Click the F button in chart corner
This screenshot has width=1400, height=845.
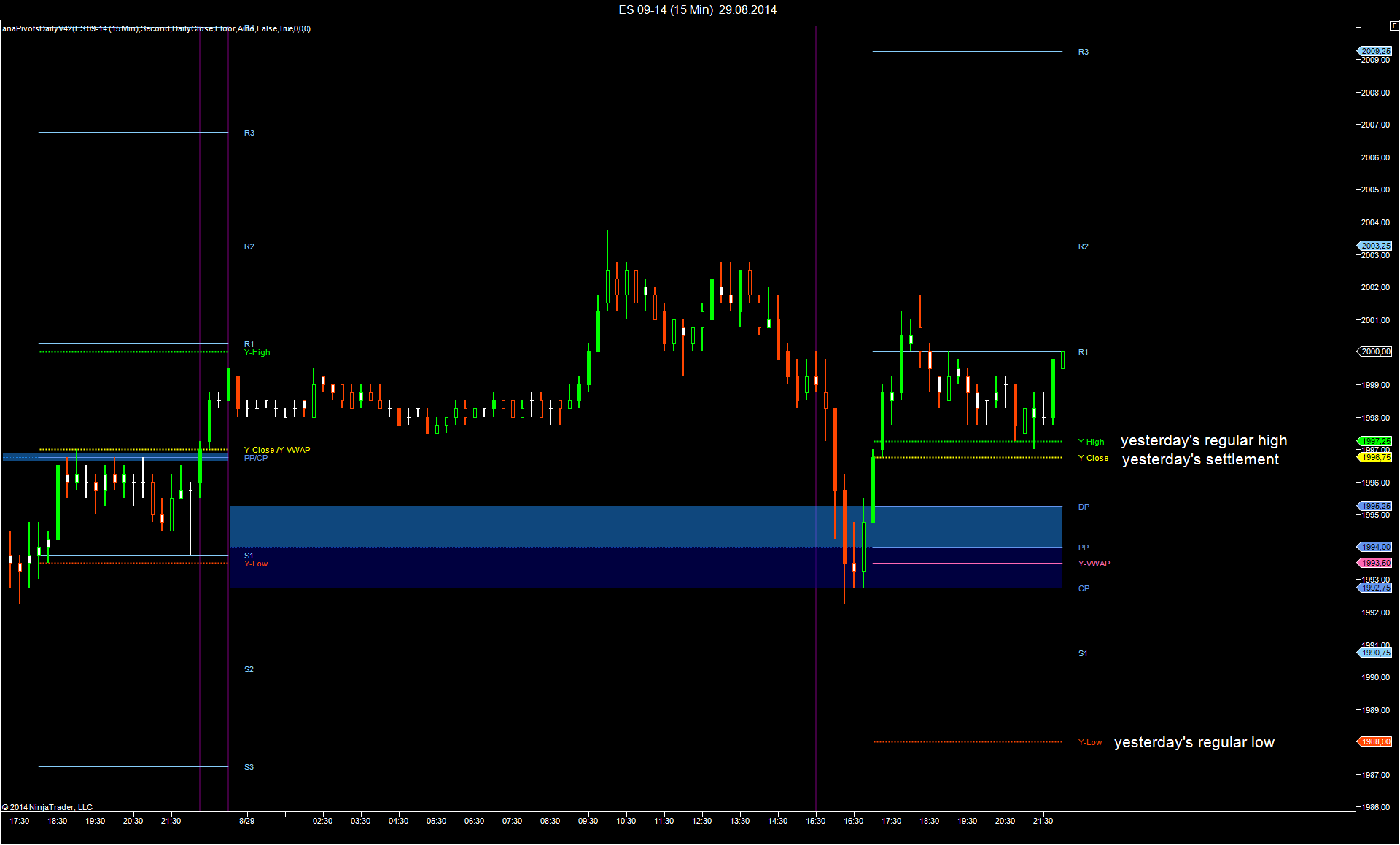[1393, 26]
